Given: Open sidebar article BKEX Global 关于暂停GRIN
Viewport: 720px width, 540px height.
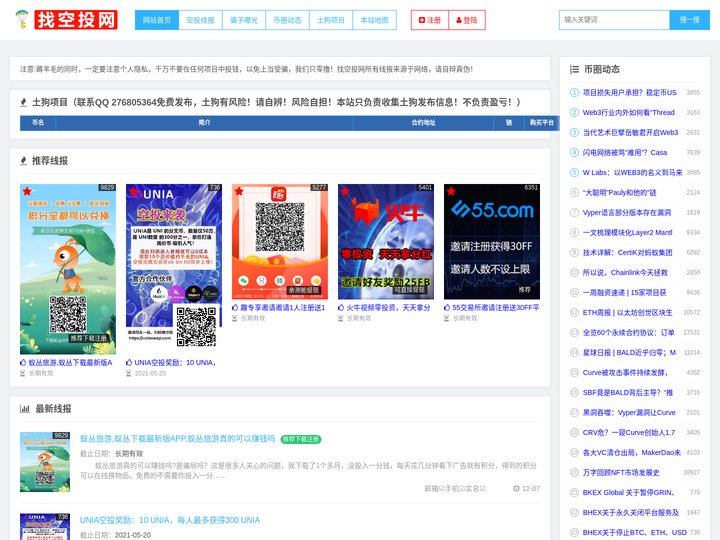Looking at the screenshot, I should pyautogui.click(x=629, y=492).
